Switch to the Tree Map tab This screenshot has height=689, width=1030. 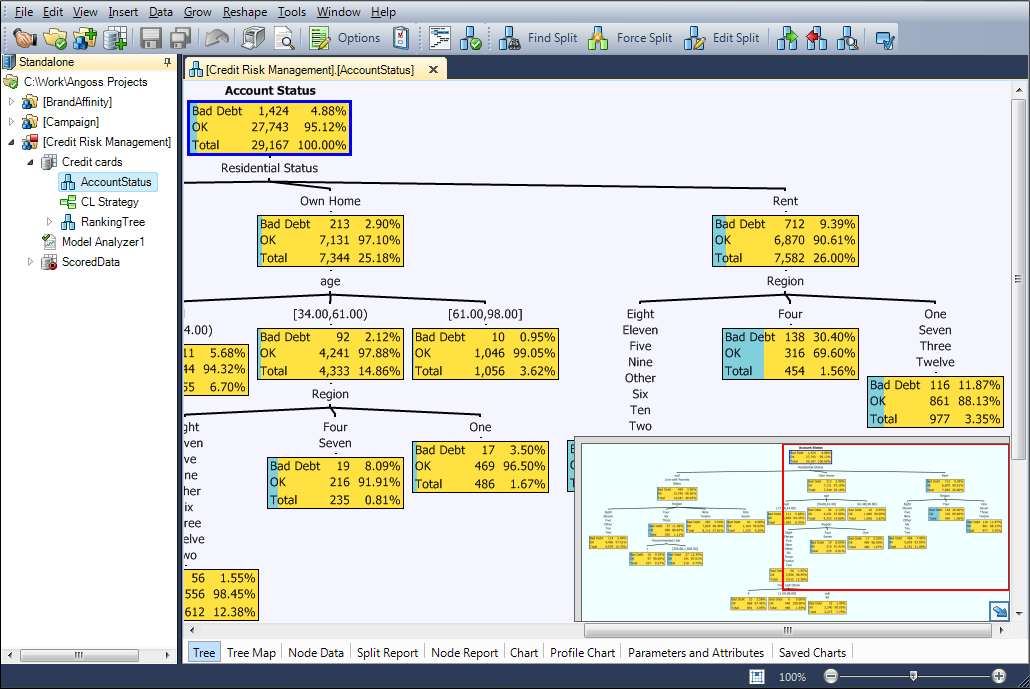pos(251,652)
